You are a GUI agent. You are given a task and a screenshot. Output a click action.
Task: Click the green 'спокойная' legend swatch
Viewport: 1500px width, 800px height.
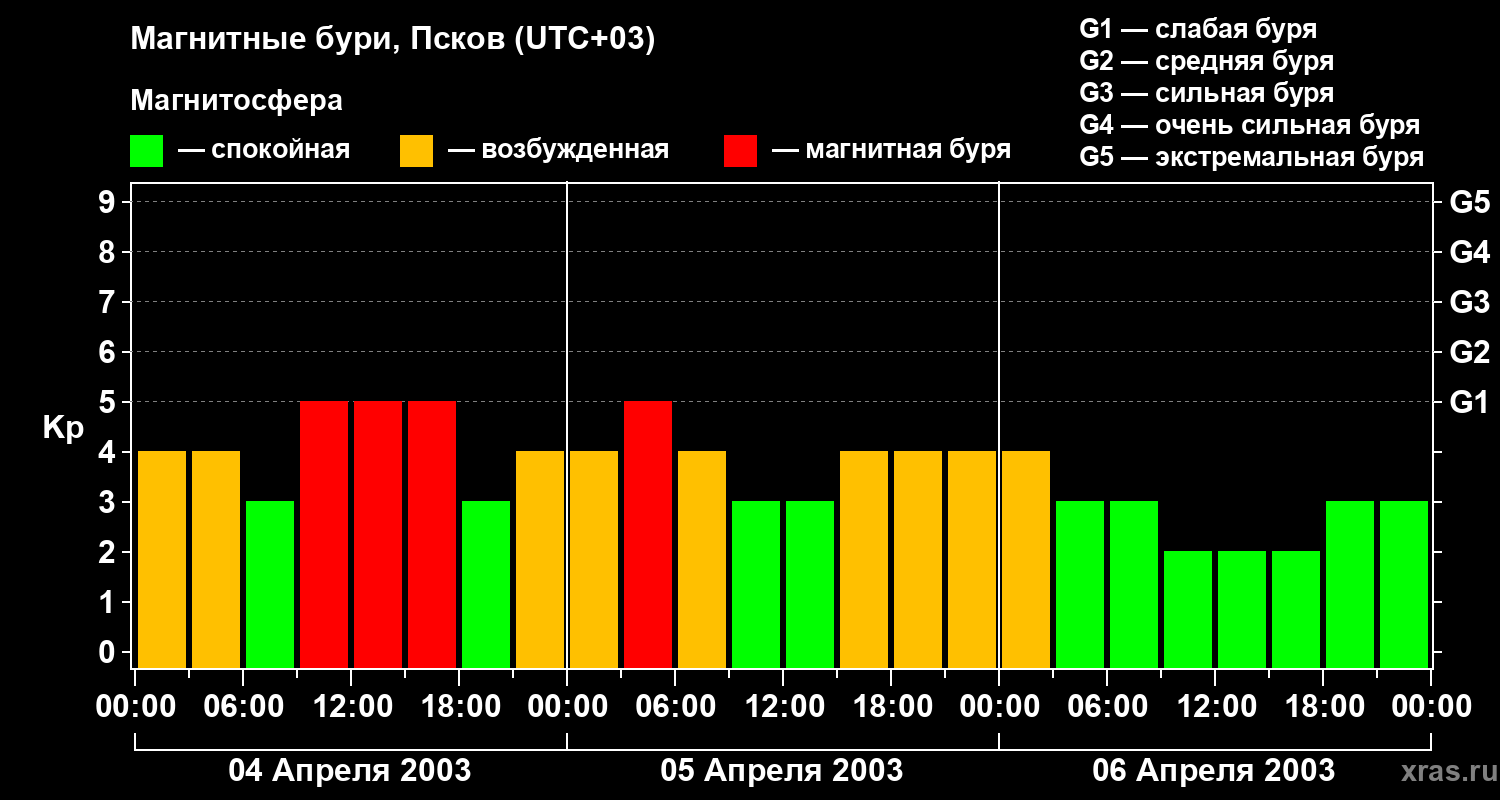pyautogui.click(x=146, y=151)
